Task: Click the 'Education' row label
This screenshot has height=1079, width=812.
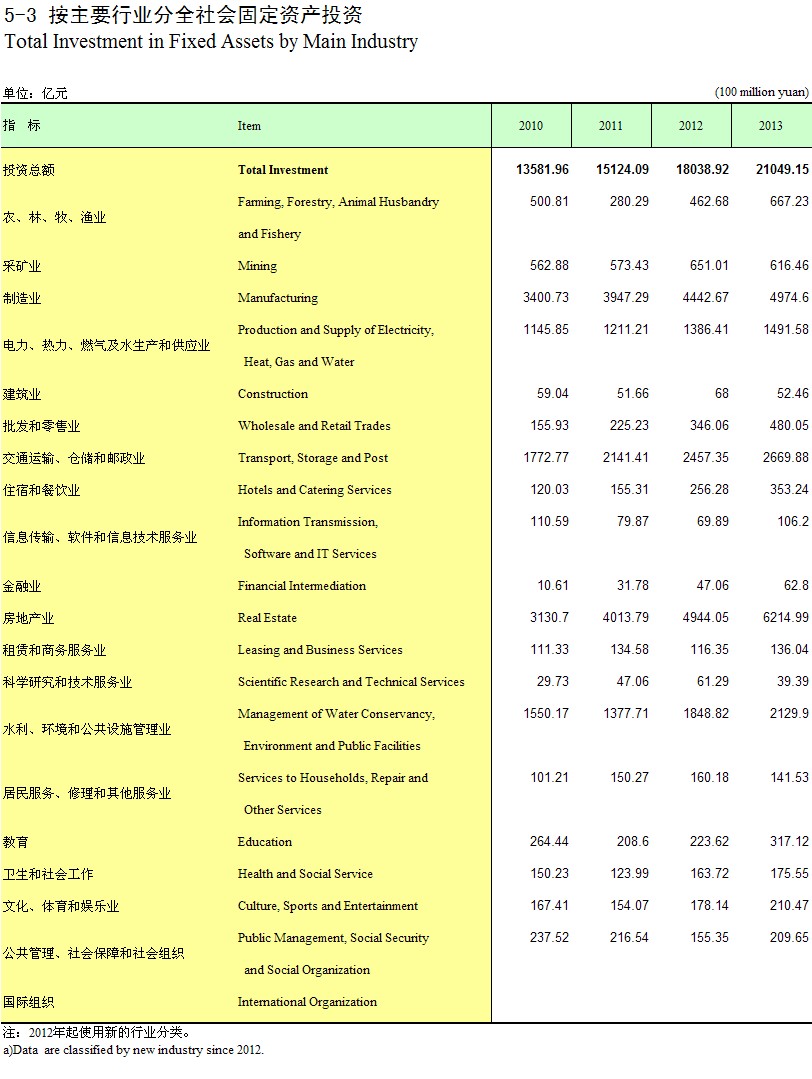Action: [x=264, y=842]
